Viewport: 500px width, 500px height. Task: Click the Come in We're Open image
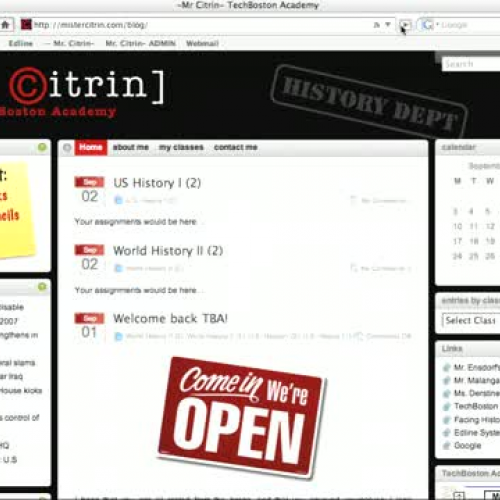242,418
